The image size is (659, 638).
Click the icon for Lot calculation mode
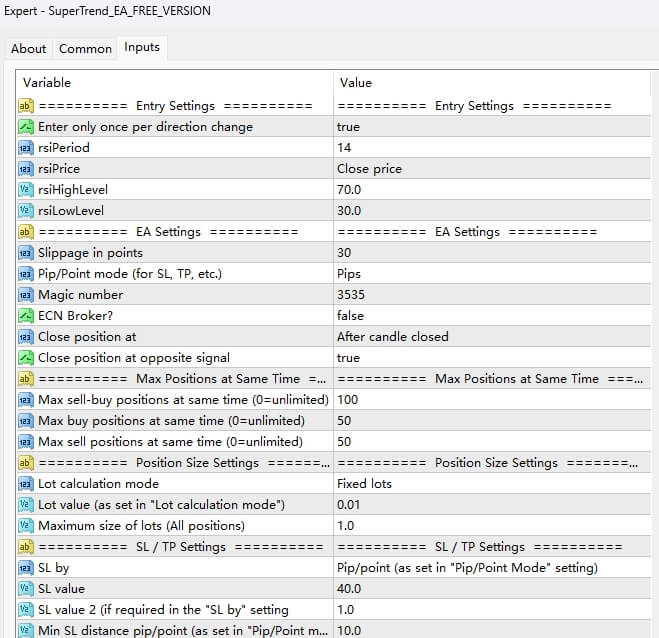click(26, 484)
